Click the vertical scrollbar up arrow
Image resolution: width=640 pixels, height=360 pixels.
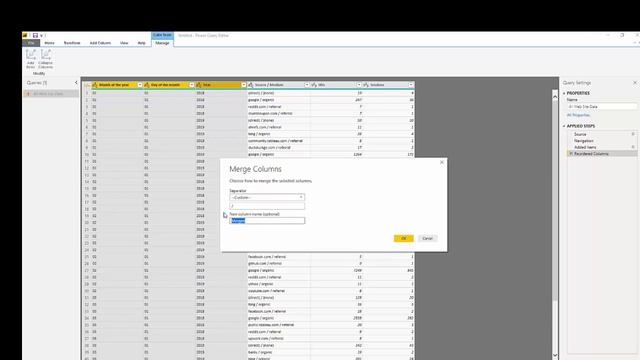coord(555,97)
